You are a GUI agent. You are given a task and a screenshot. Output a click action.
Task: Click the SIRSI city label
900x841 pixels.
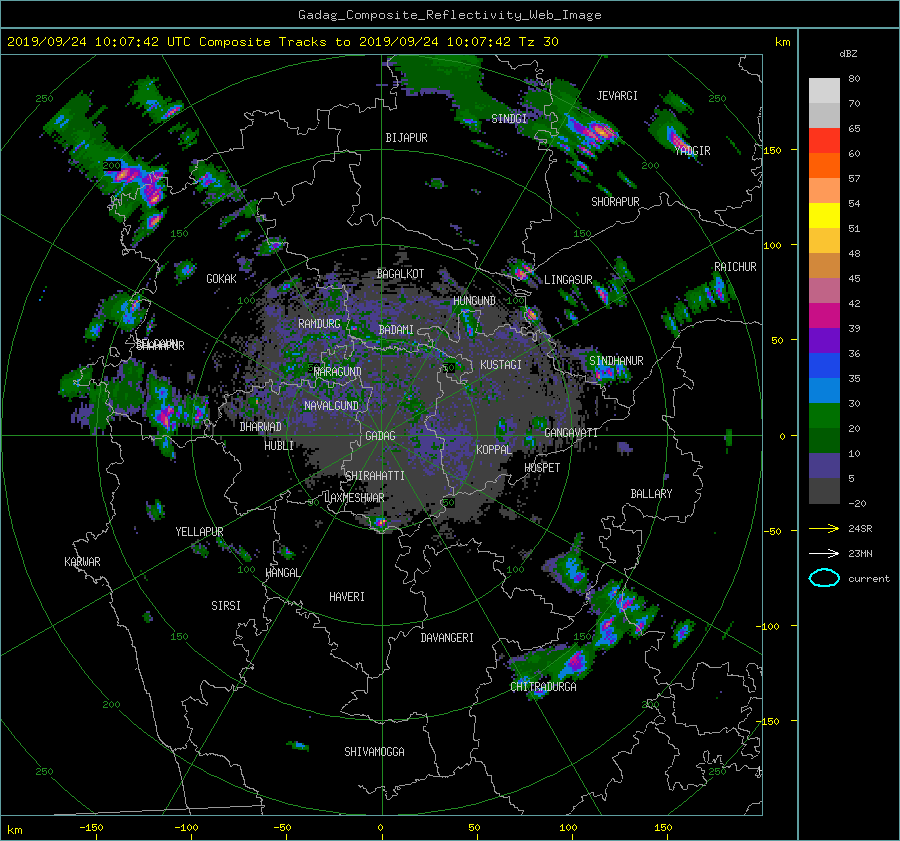pos(226,606)
